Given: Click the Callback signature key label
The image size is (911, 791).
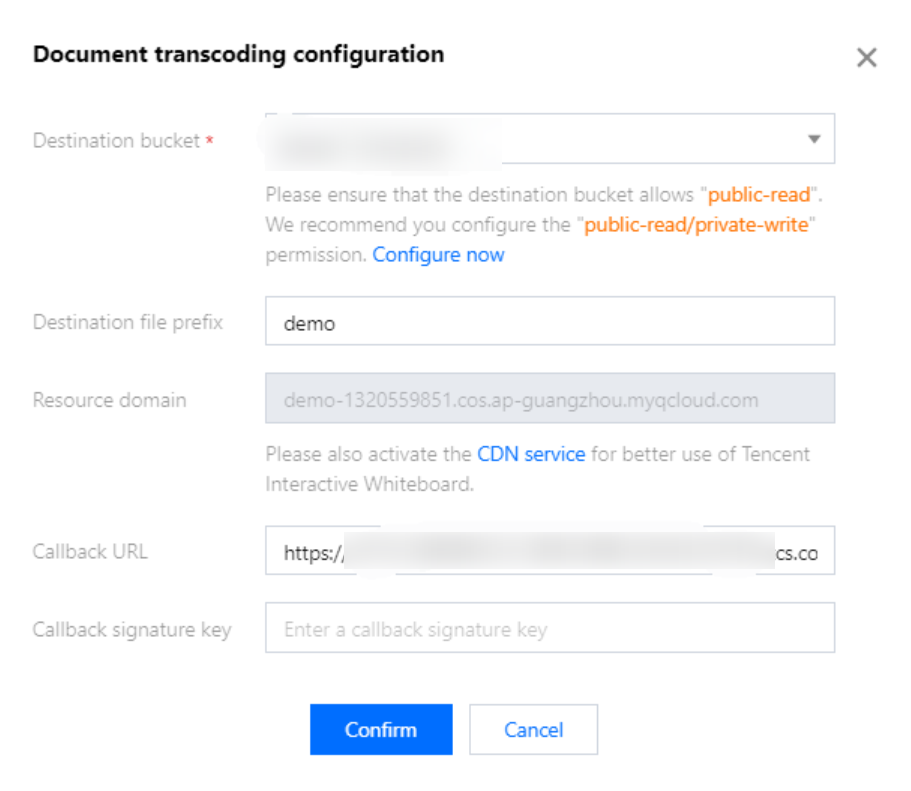Looking at the screenshot, I should coord(132,629).
